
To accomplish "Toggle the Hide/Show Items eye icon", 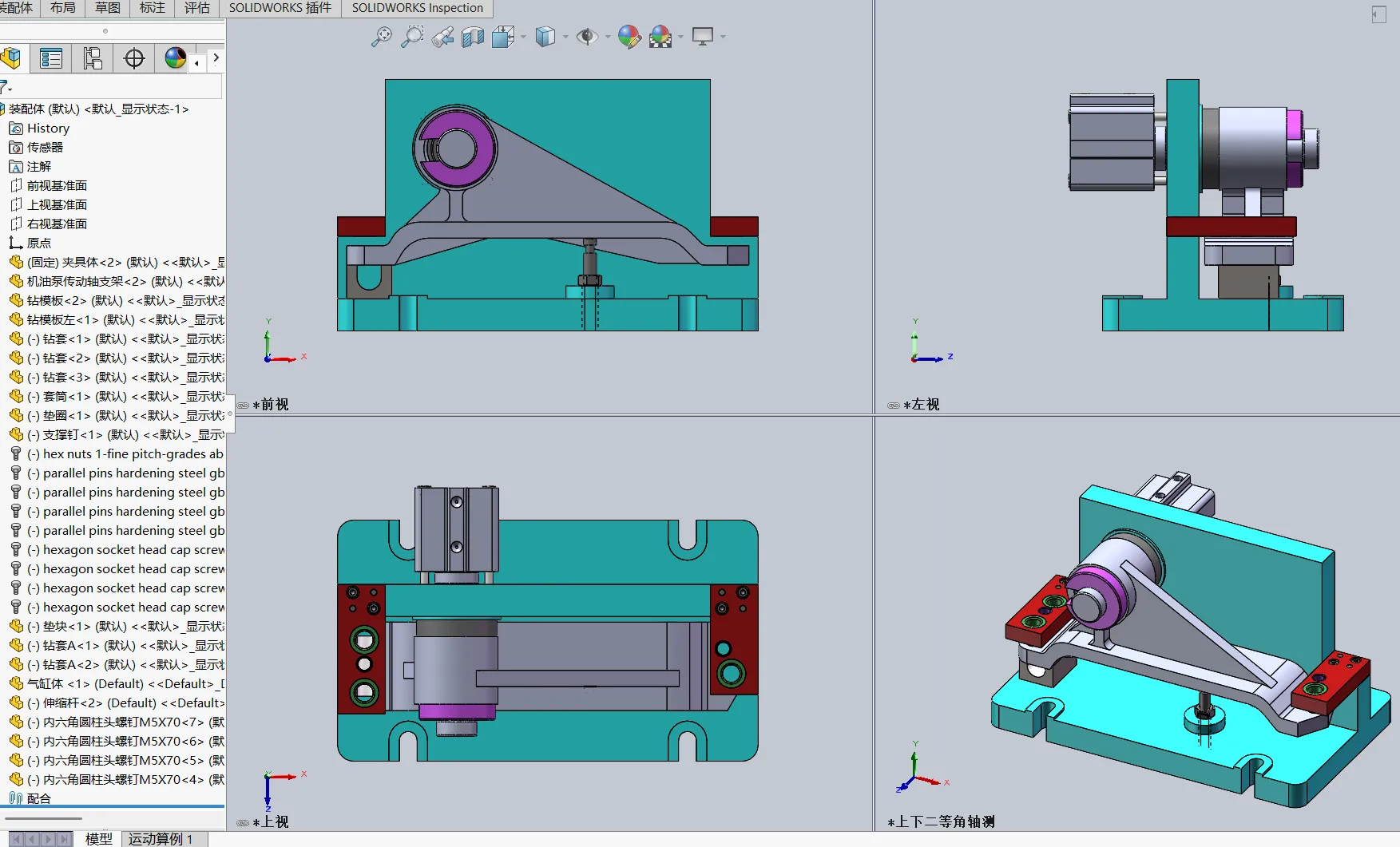I will pyautogui.click(x=587, y=37).
